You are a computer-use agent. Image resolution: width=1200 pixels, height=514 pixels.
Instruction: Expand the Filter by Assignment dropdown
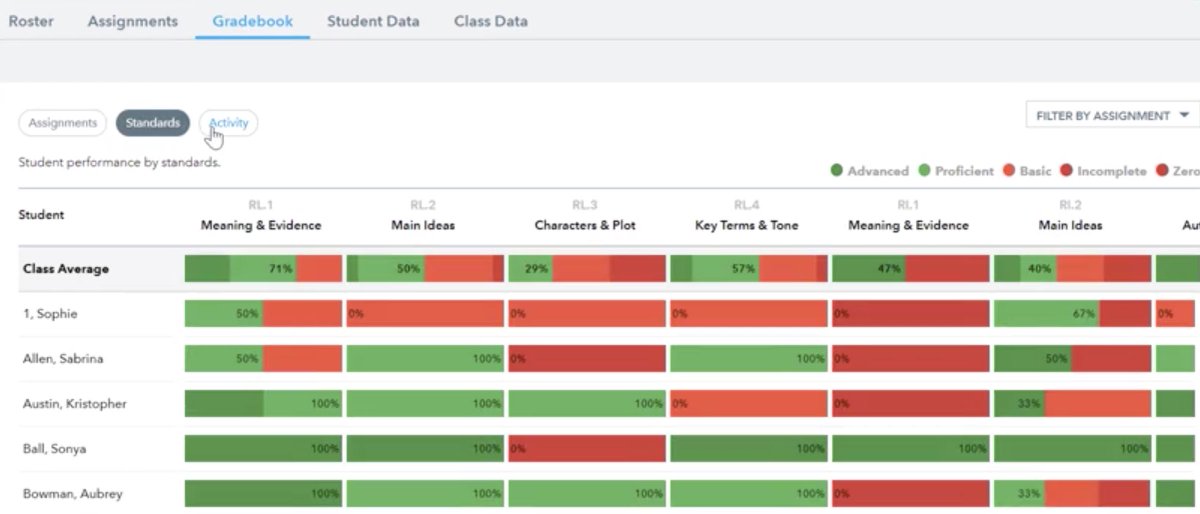(x=1113, y=116)
